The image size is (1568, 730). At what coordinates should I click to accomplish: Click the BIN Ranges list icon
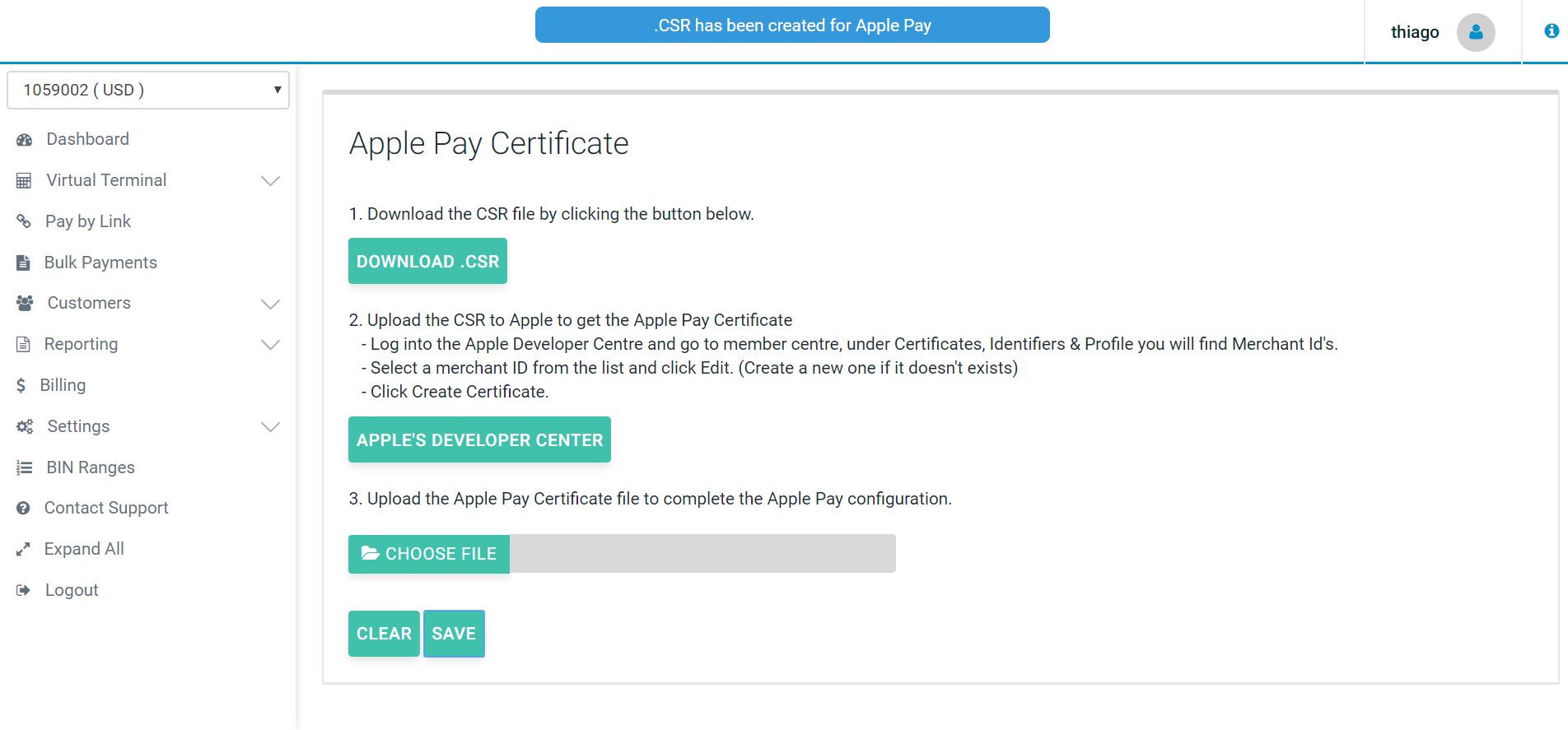[24, 467]
